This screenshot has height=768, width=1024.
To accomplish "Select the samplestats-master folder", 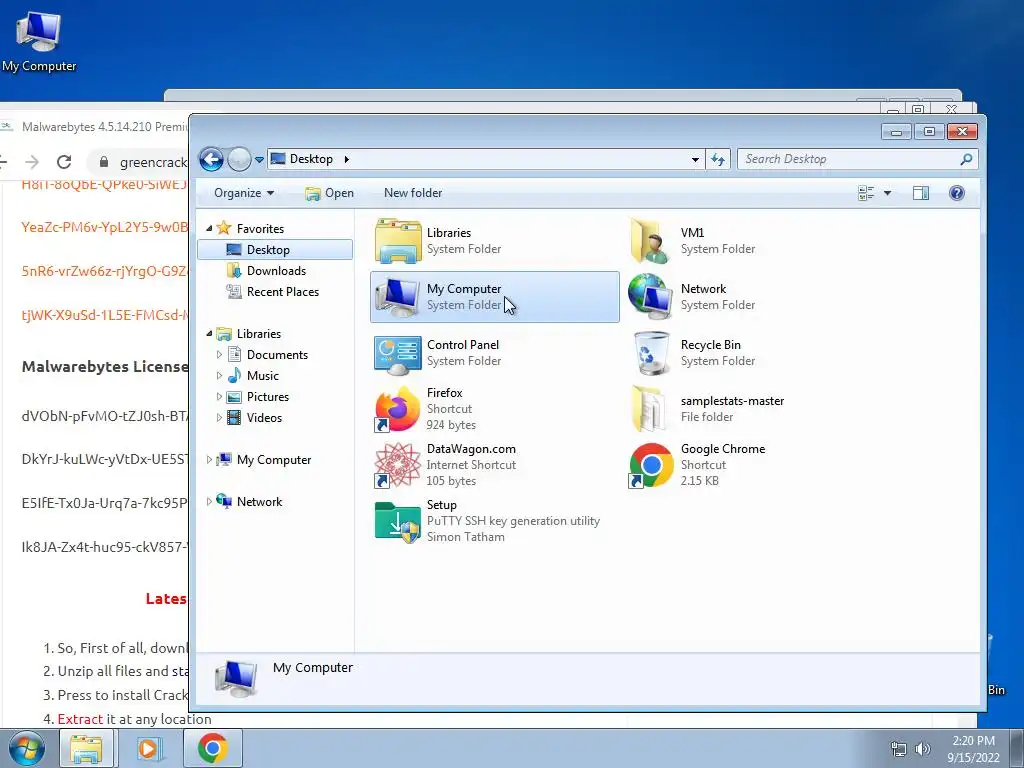I will coord(709,409).
